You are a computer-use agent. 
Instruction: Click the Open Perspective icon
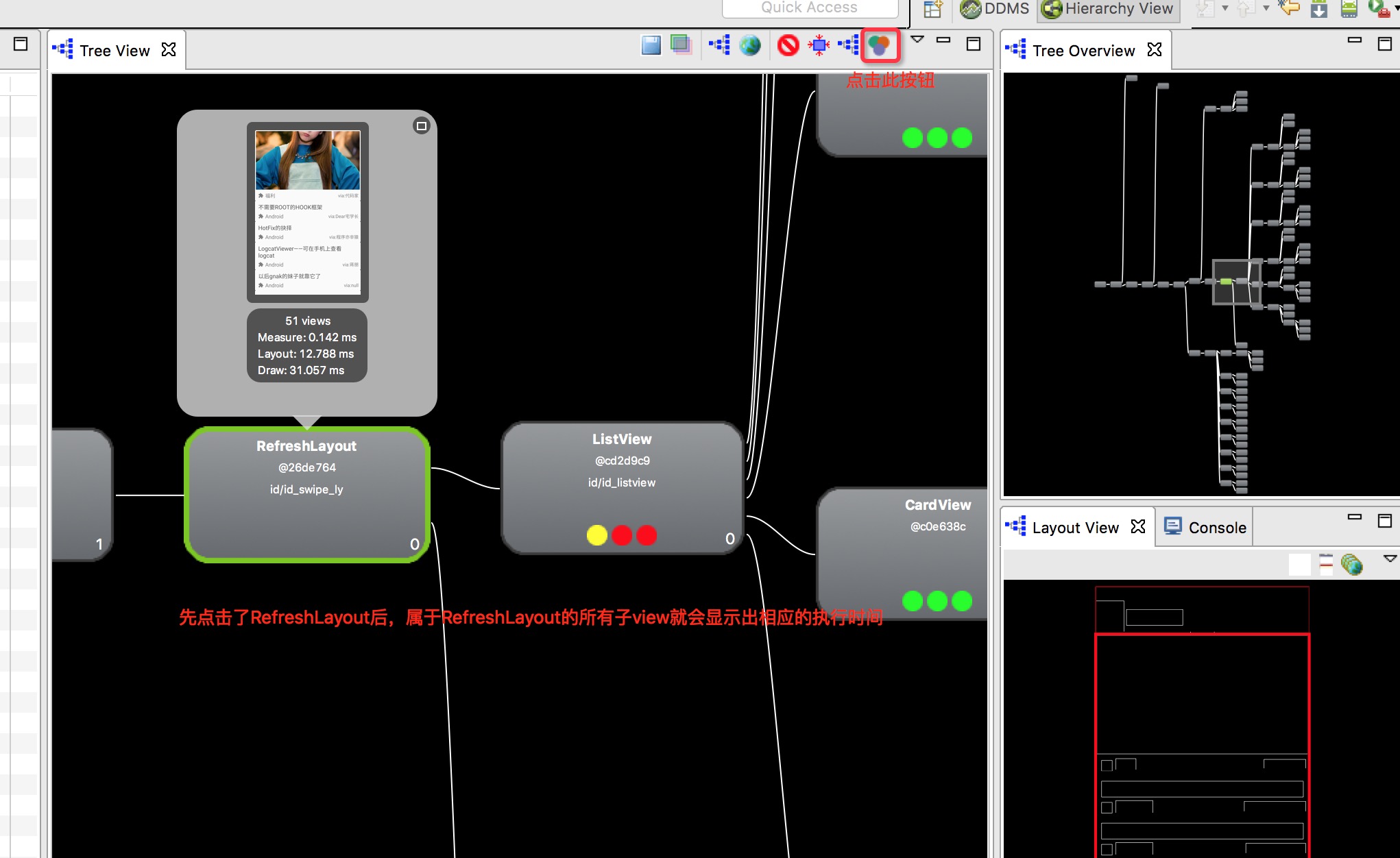(x=932, y=9)
